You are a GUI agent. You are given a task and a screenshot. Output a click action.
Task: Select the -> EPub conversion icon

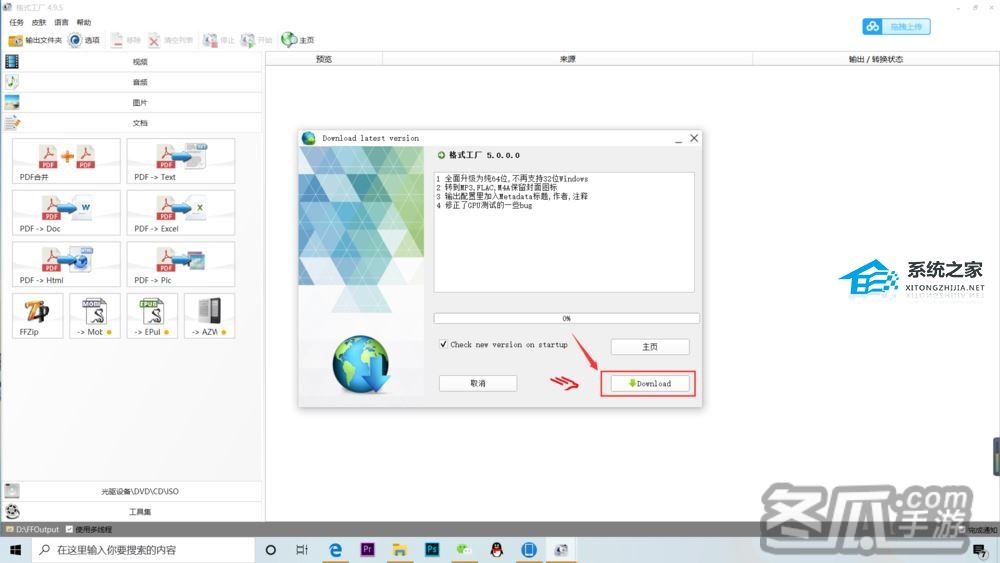(x=152, y=315)
